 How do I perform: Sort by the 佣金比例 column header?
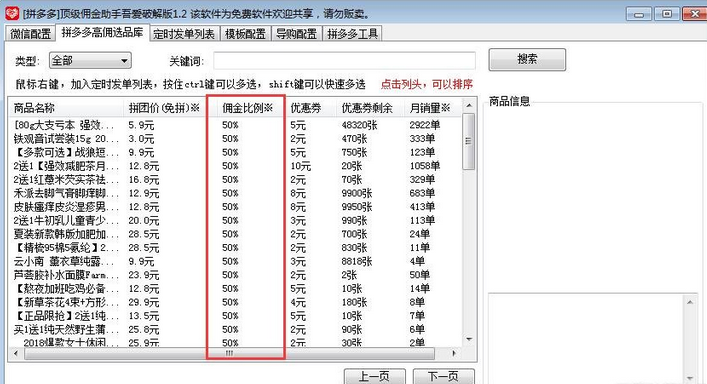click(x=247, y=108)
